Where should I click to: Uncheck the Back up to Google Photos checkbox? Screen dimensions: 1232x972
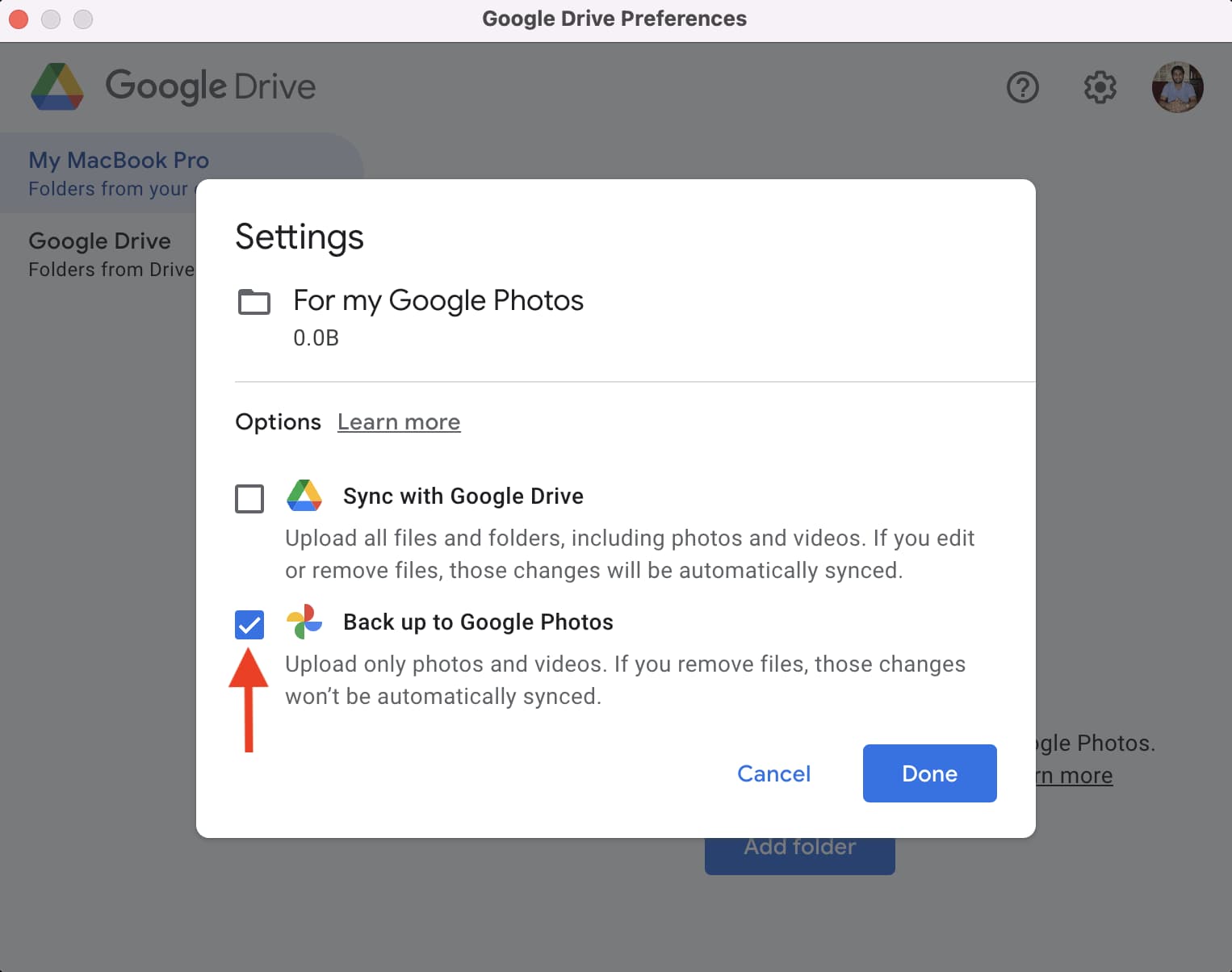pyautogui.click(x=249, y=625)
